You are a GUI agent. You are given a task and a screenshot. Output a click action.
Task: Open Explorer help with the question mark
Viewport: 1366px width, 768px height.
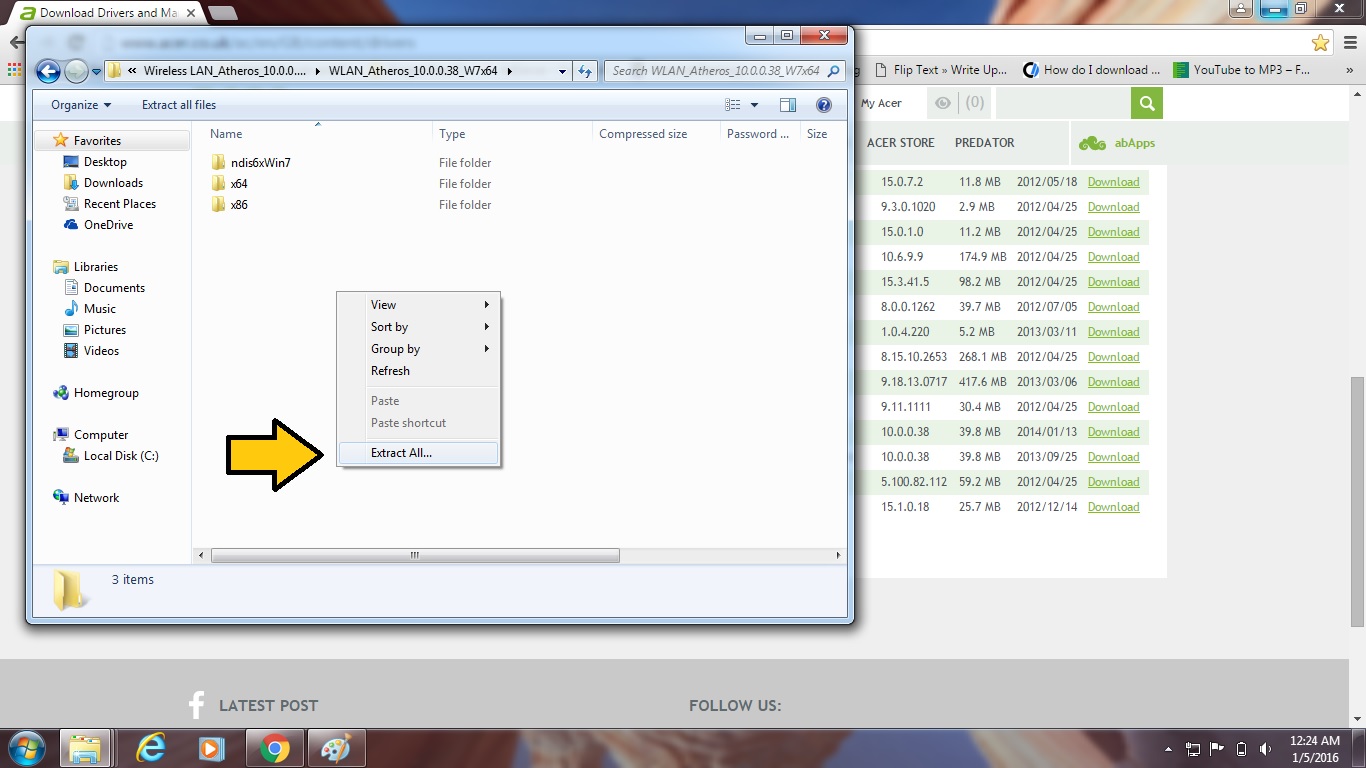click(x=824, y=105)
